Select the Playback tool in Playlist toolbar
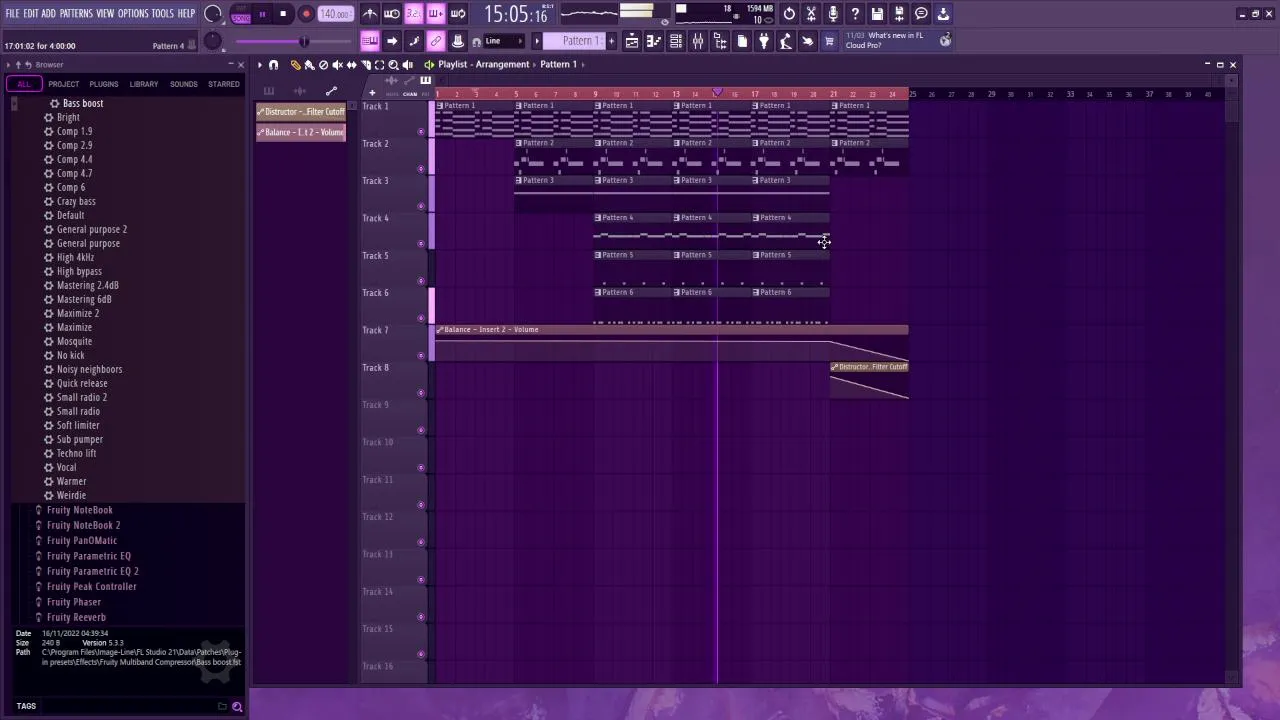 pyautogui.click(x=407, y=65)
